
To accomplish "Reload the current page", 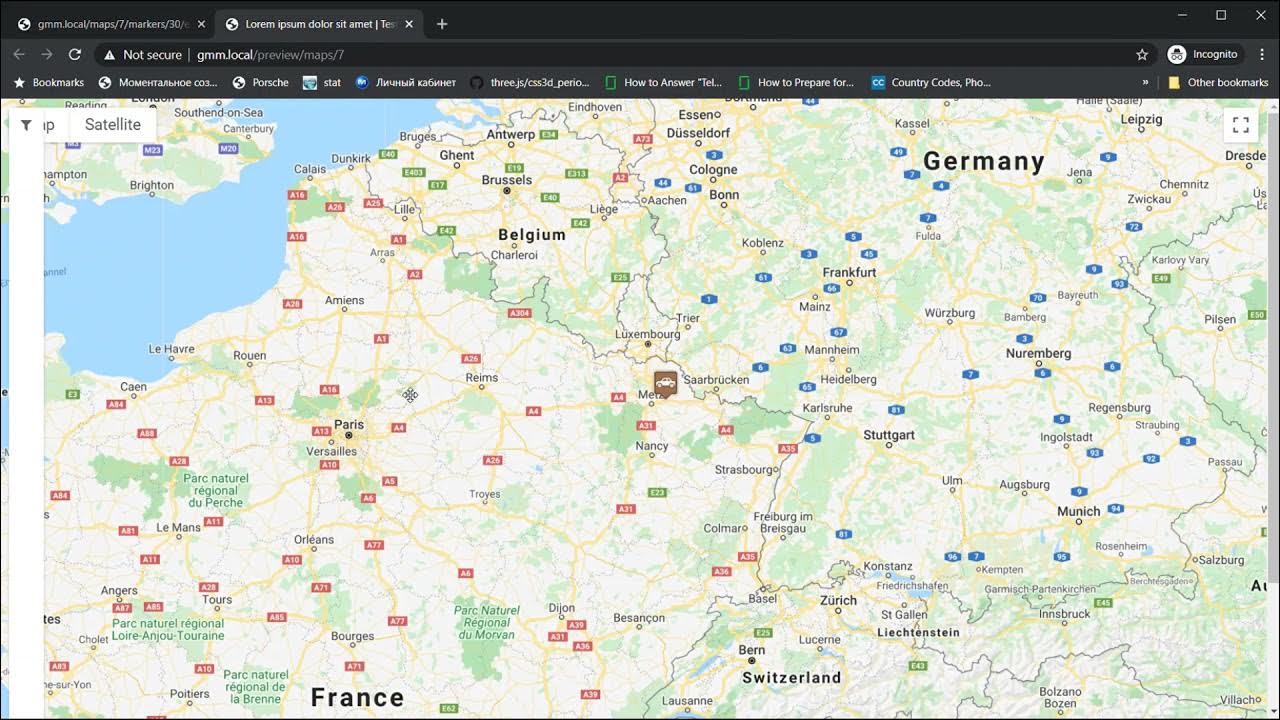I will tap(75, 54).
